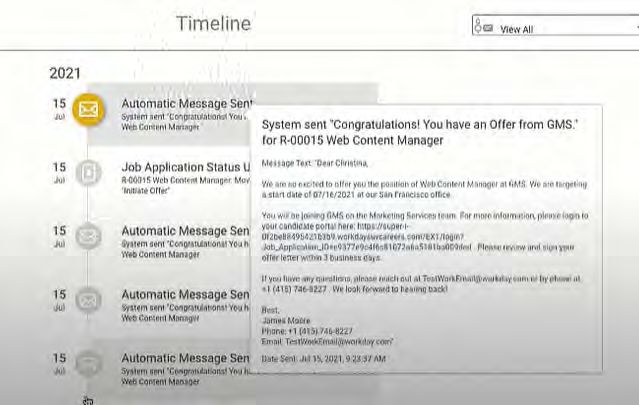This screenshot has height=405, width=639.
Task: Click the "James Moore" sender name
Action: point(286,321)
